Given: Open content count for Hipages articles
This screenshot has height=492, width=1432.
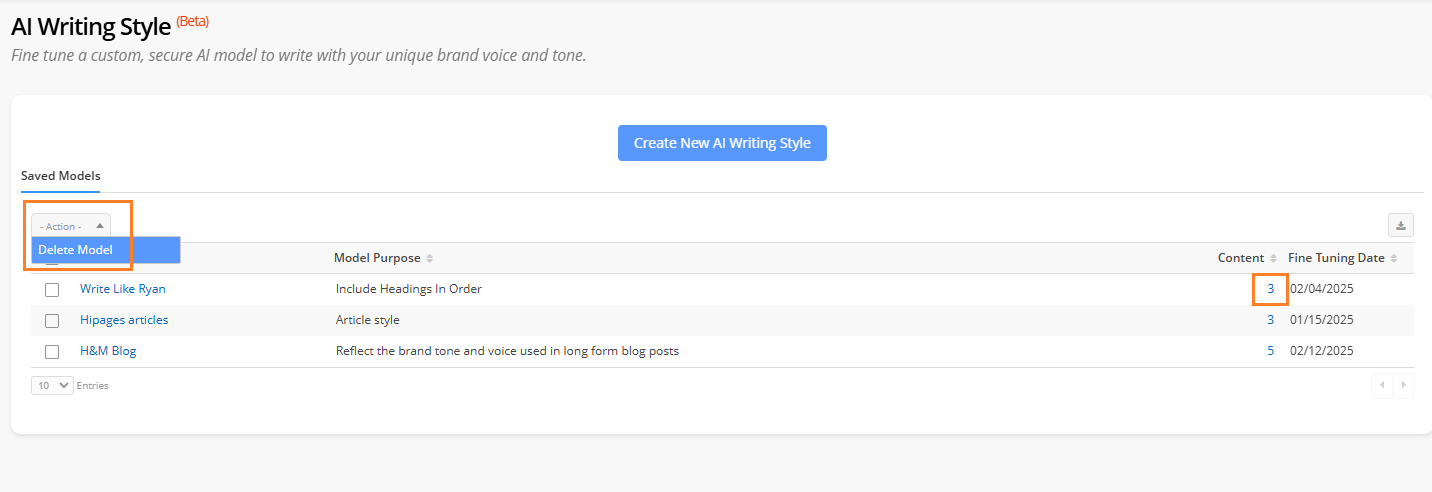Looking at the screenshot, I should 1271,320.
